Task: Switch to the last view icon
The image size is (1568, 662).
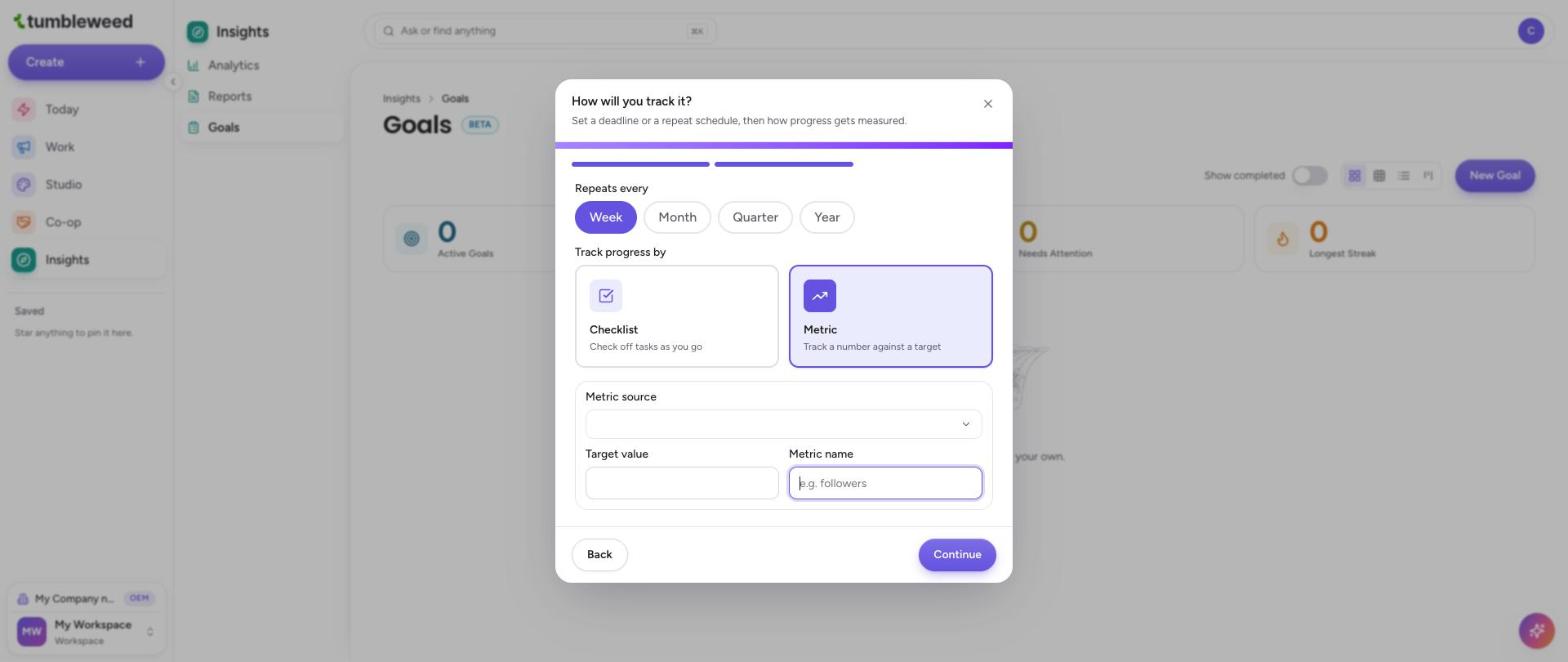Action: pos(1428,176)
